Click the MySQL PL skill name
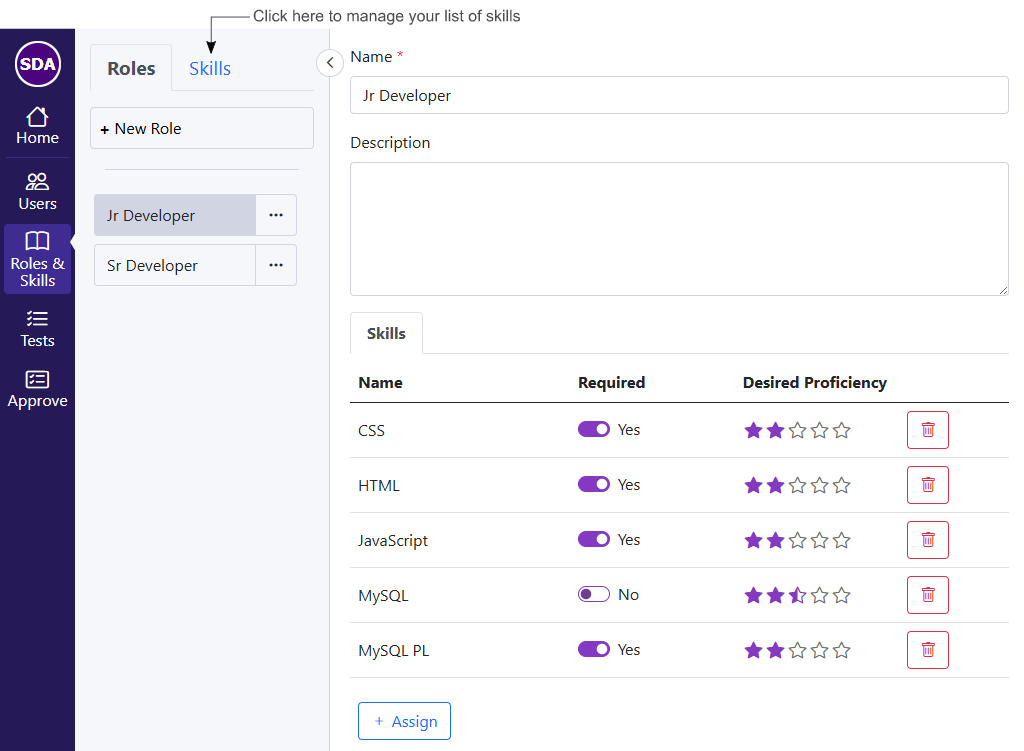The image size is (1024, 751). coord(393,650)
